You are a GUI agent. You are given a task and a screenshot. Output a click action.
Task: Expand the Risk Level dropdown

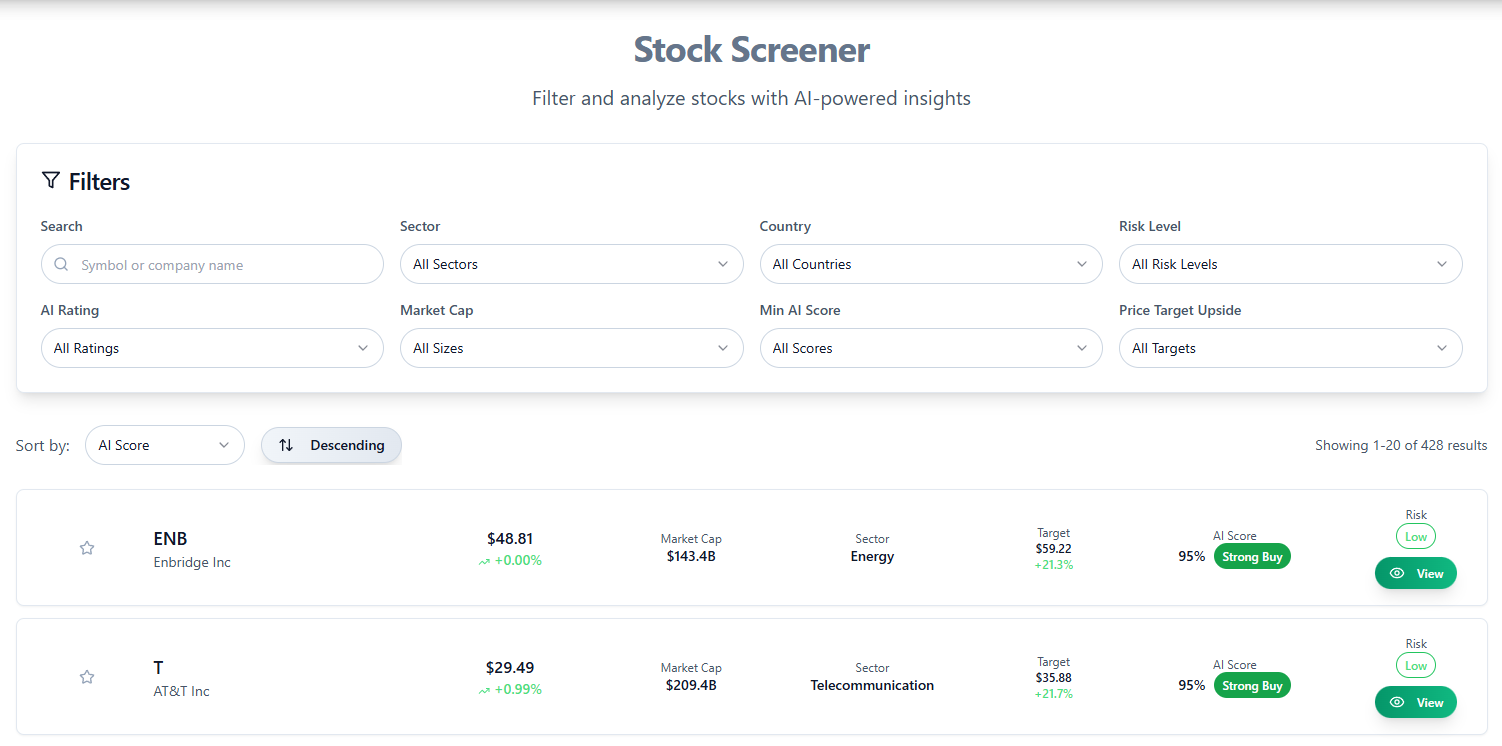(1290, 264)
